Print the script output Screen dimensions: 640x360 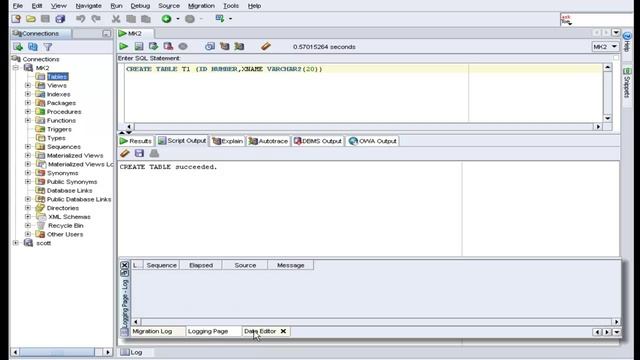coord(154,153)
